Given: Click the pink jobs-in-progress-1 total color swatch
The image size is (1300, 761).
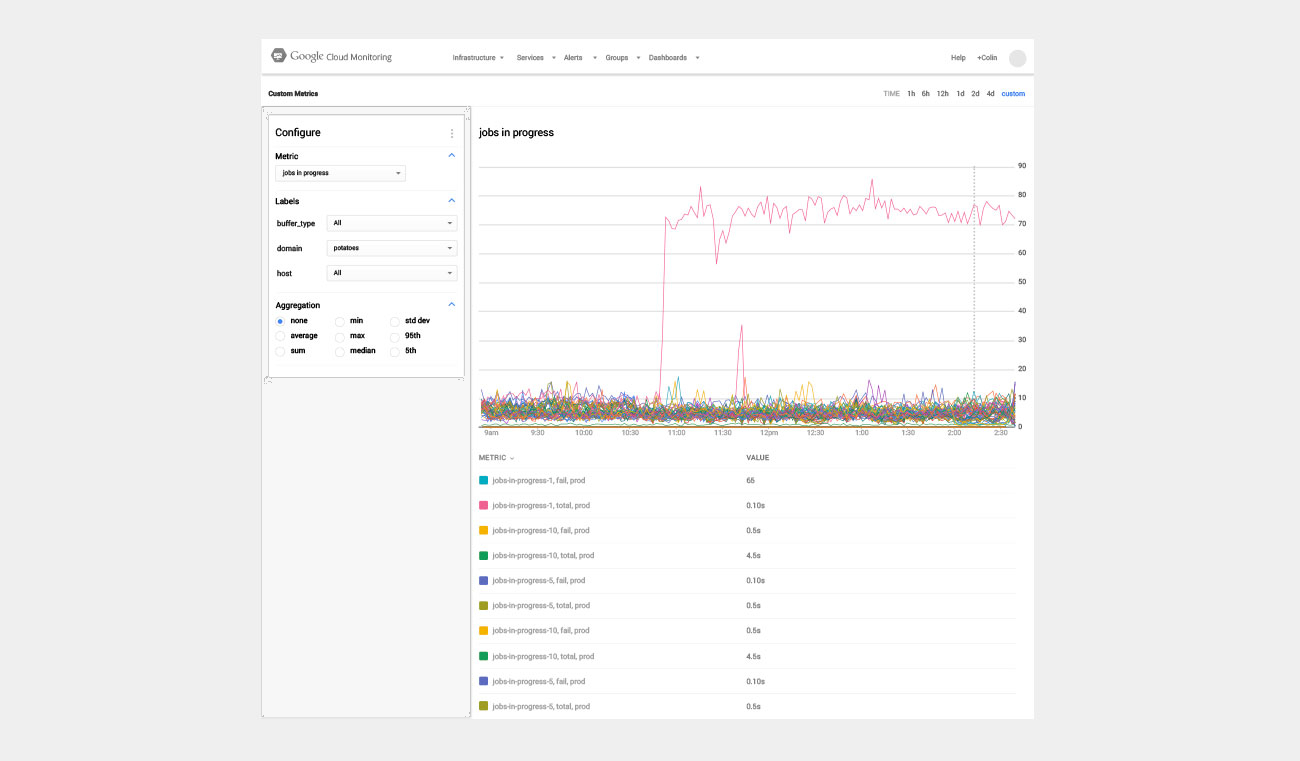Looking at the screenshot, I should point(484,506).
